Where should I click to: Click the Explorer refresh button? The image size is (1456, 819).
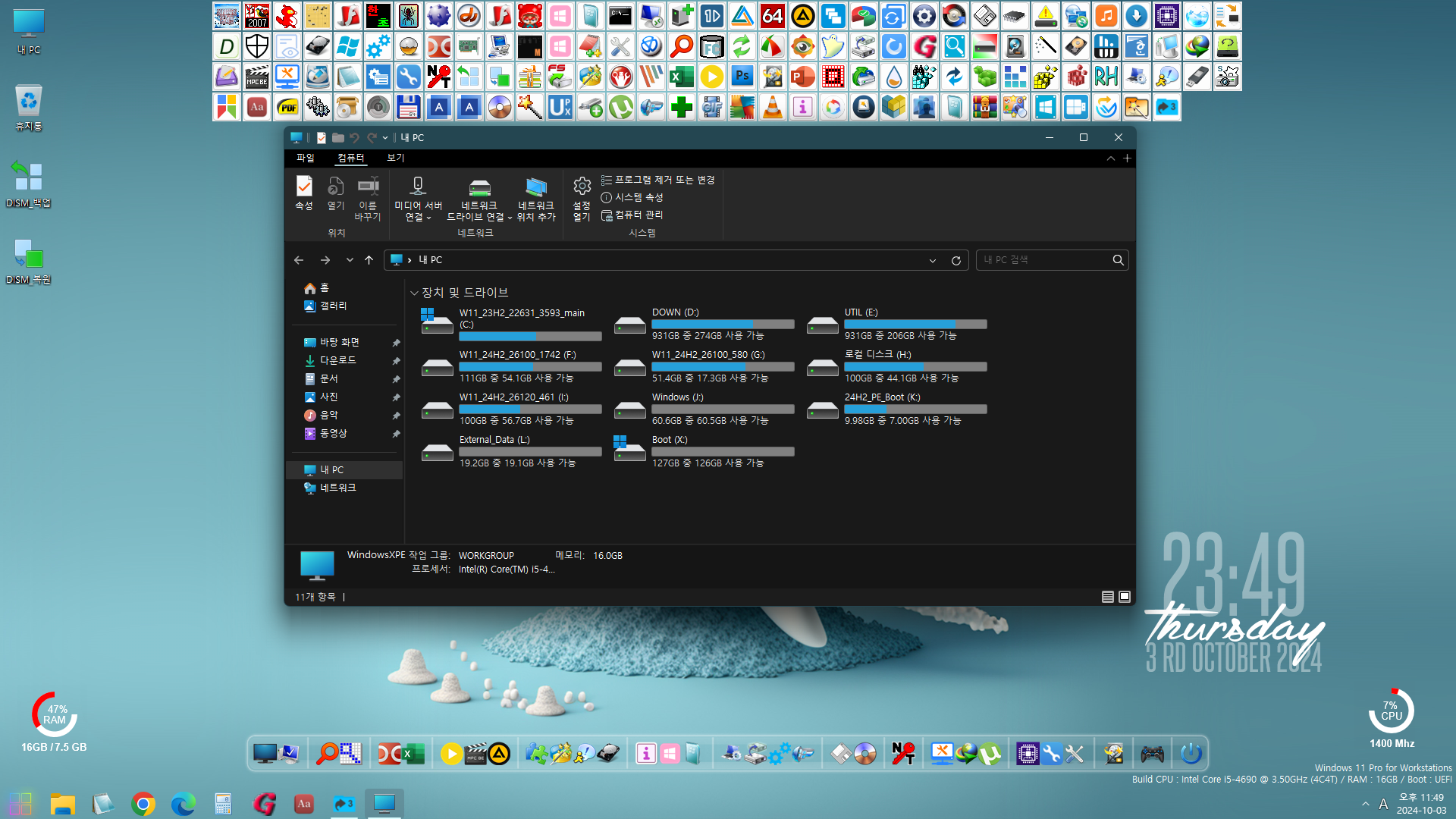click(956, 260)
